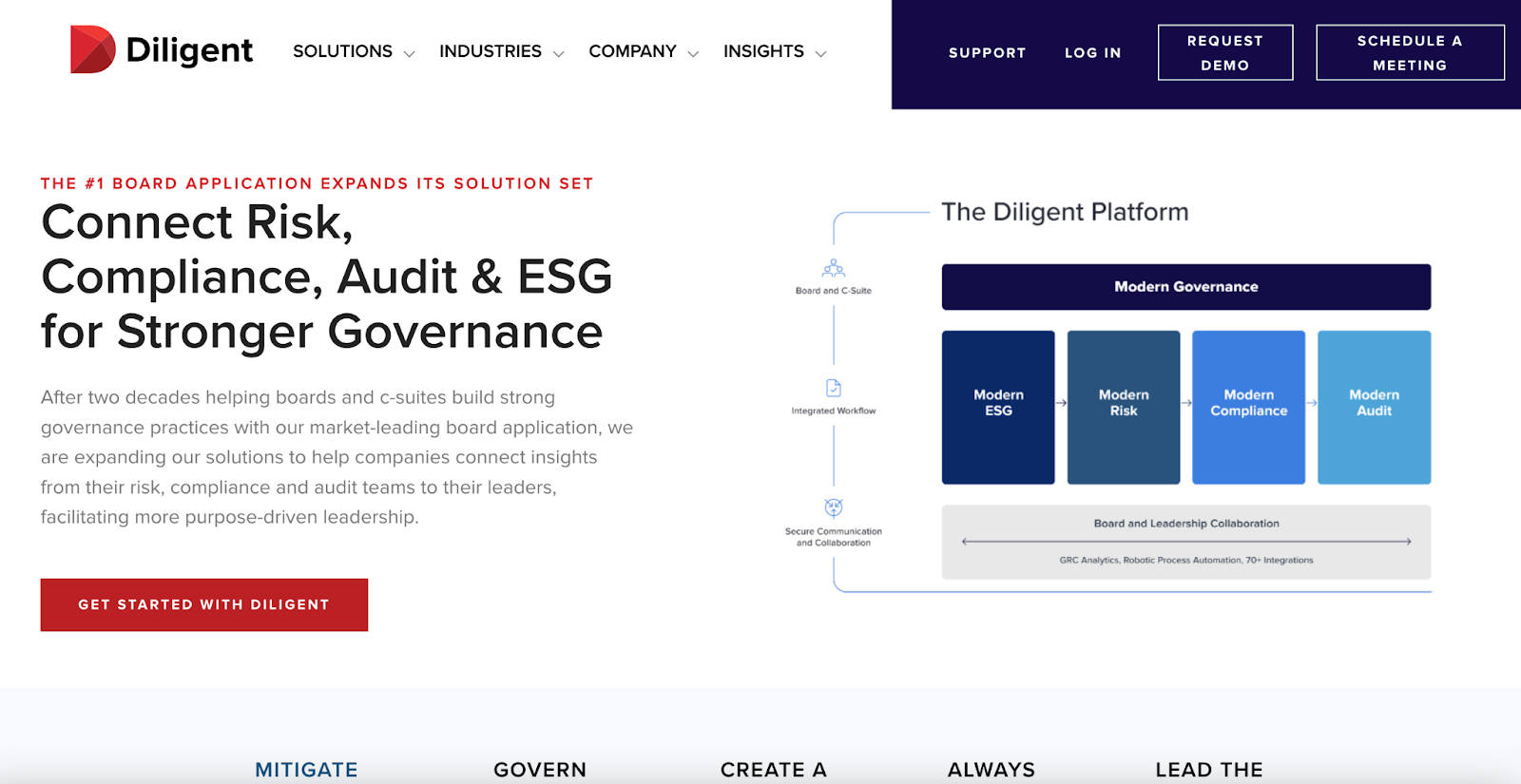Open the Lead The tab
The image size is (1521, 784).
pyautogui.click(x=1209, y=770)
